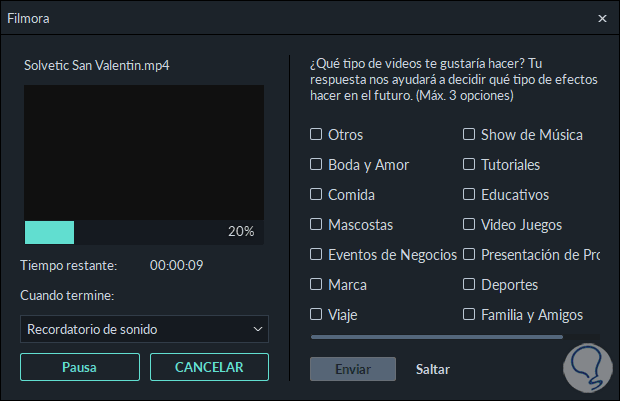
Task: Select the Mascostas checkbox
Action: point(316,225)
